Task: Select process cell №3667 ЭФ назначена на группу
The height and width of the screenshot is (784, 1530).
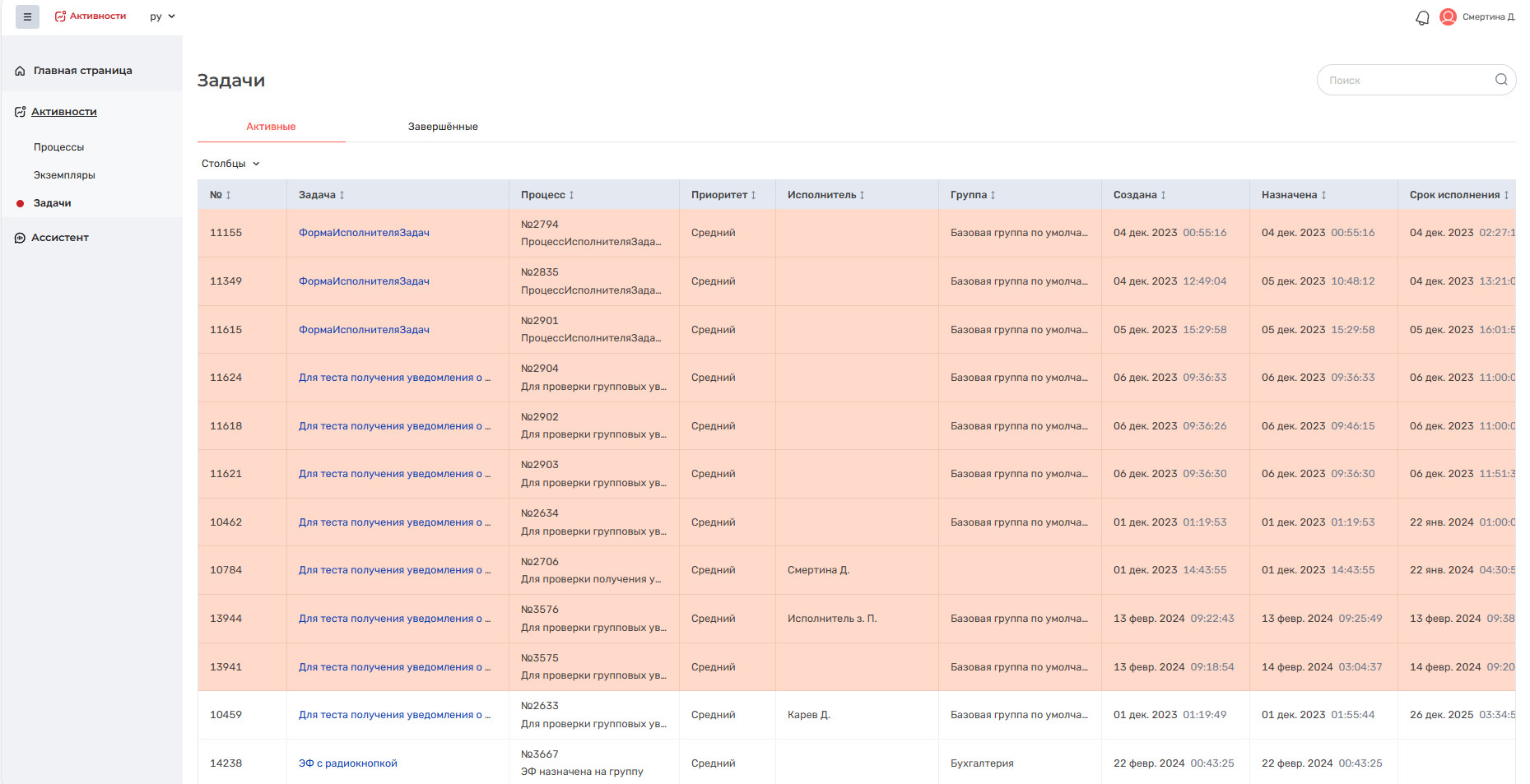Action: coord(593,763)
